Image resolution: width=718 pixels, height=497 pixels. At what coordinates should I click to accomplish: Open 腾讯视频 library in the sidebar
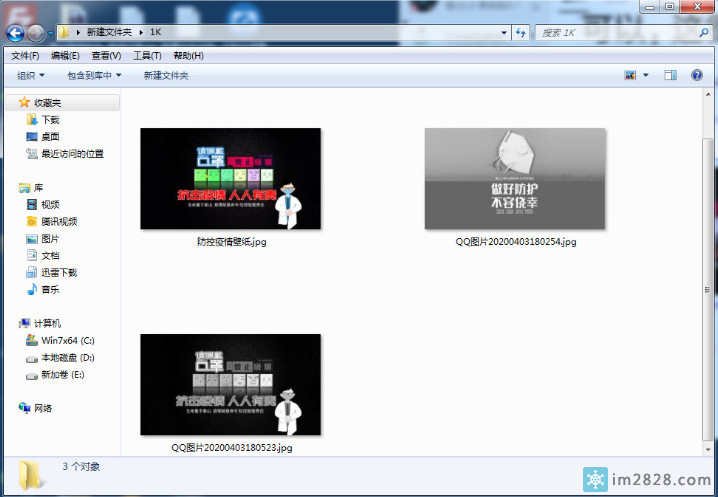[x=58, y=222]
